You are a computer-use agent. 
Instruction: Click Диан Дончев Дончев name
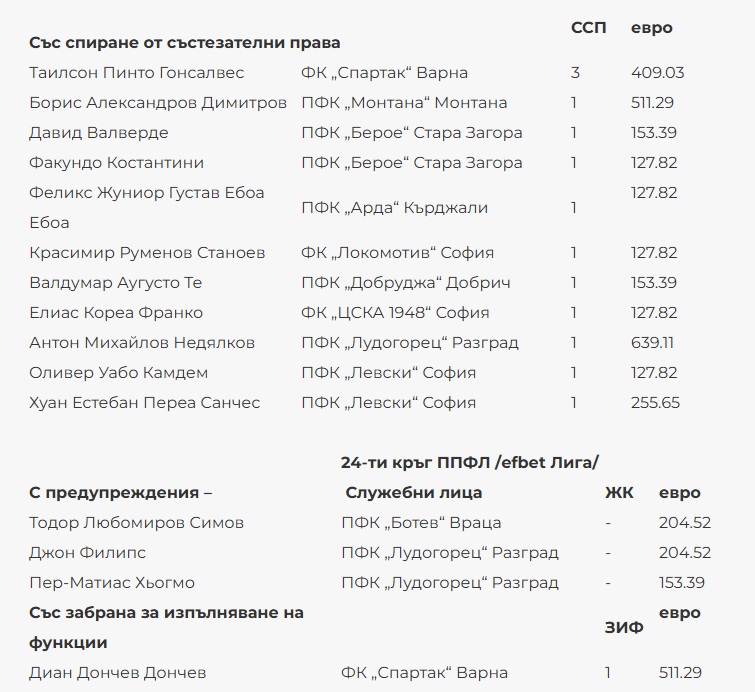tap(118, 673)
